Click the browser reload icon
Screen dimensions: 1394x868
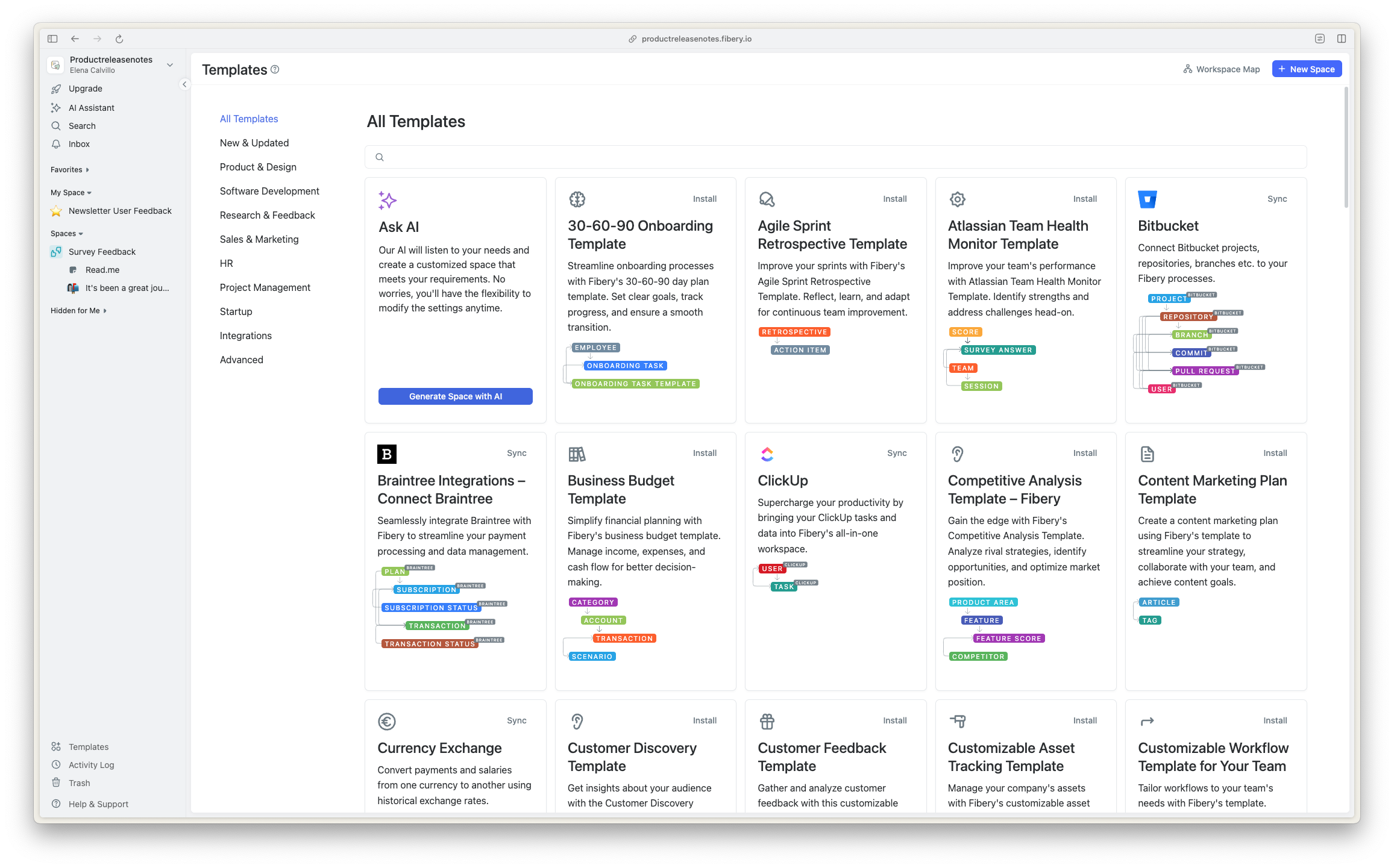[x=119, y=39]
